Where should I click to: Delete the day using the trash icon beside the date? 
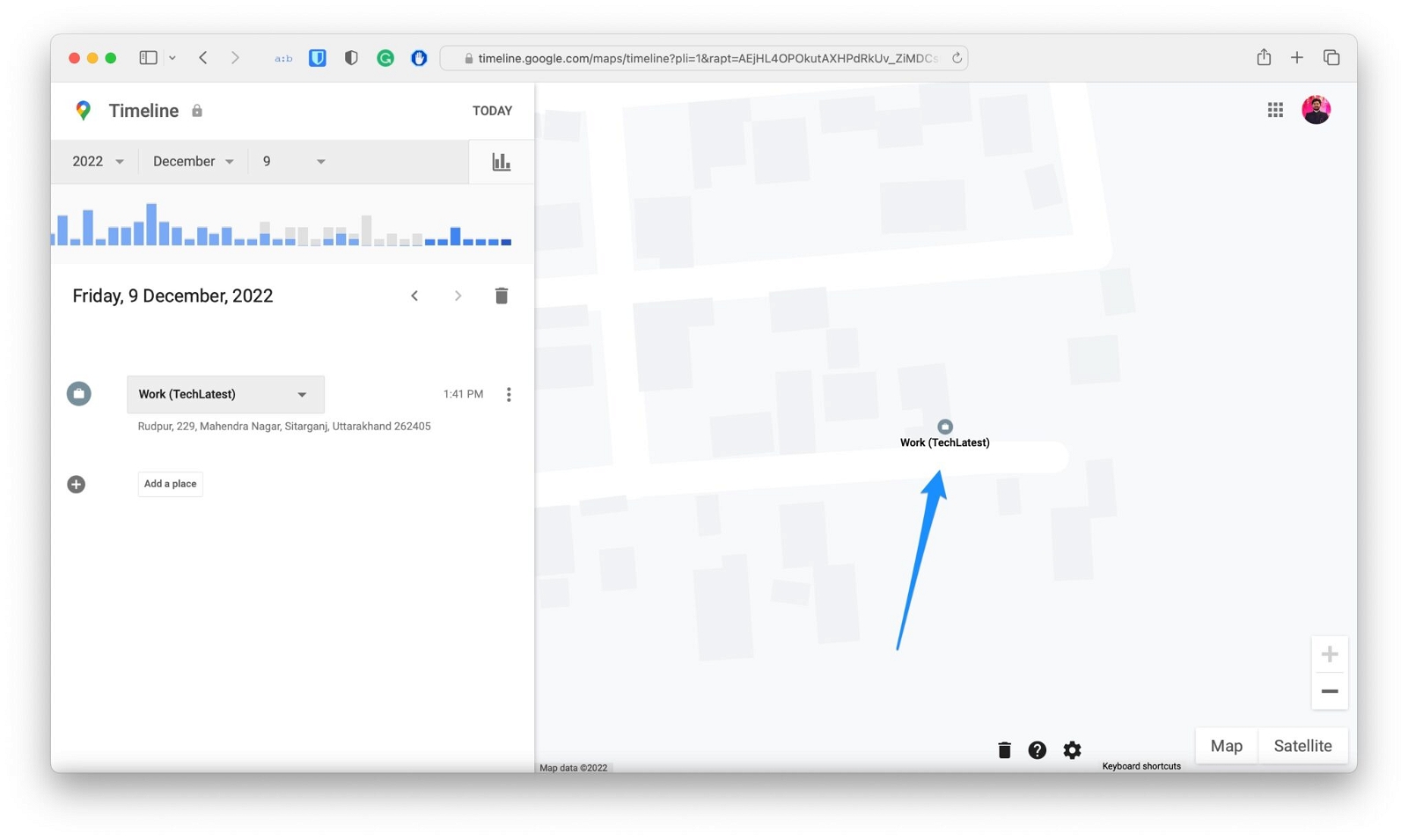[502, 296]
